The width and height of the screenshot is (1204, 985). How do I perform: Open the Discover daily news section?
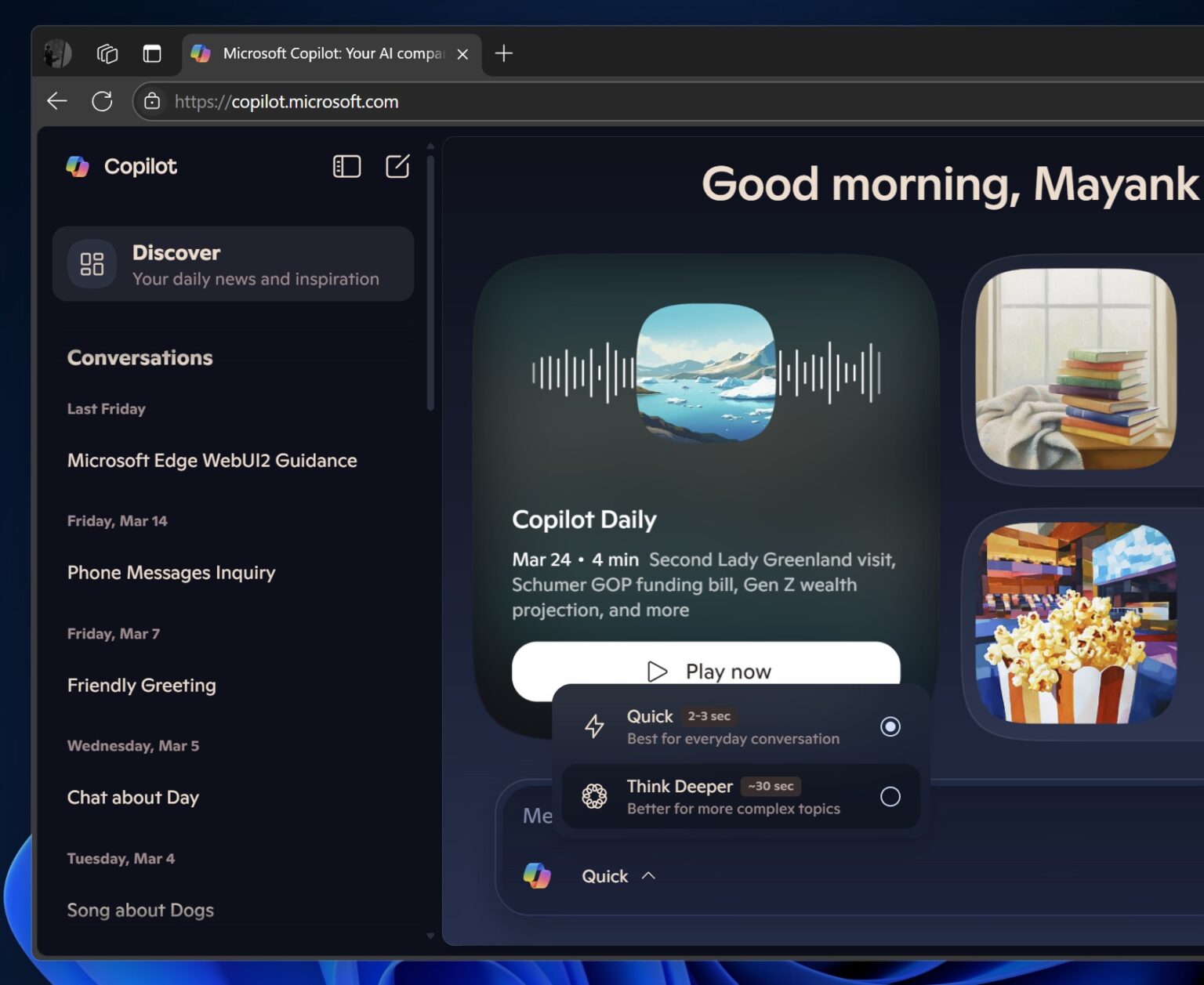pyautogui.click(x=233, y=264)
